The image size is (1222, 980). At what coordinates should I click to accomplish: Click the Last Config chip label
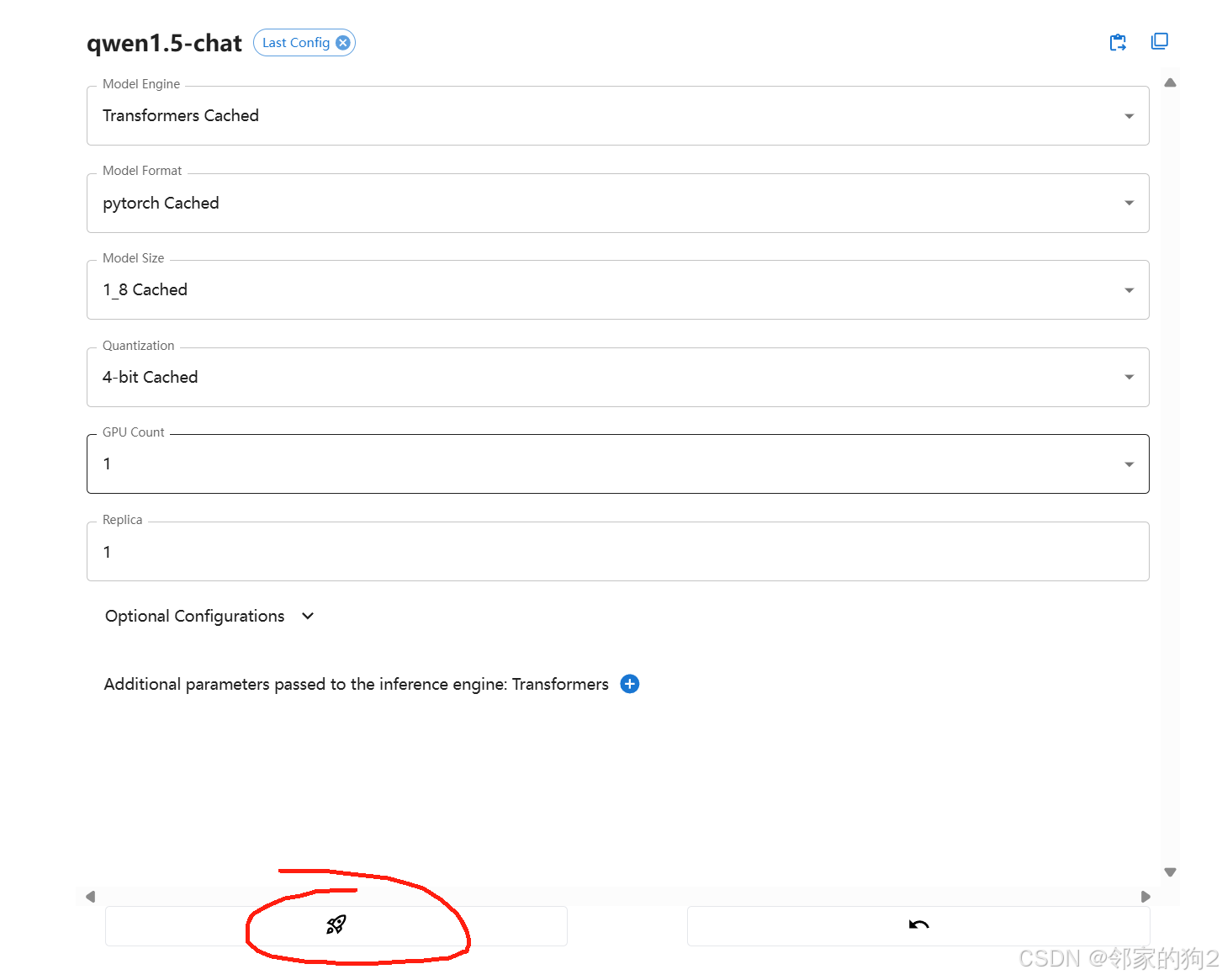pos(296,43)
